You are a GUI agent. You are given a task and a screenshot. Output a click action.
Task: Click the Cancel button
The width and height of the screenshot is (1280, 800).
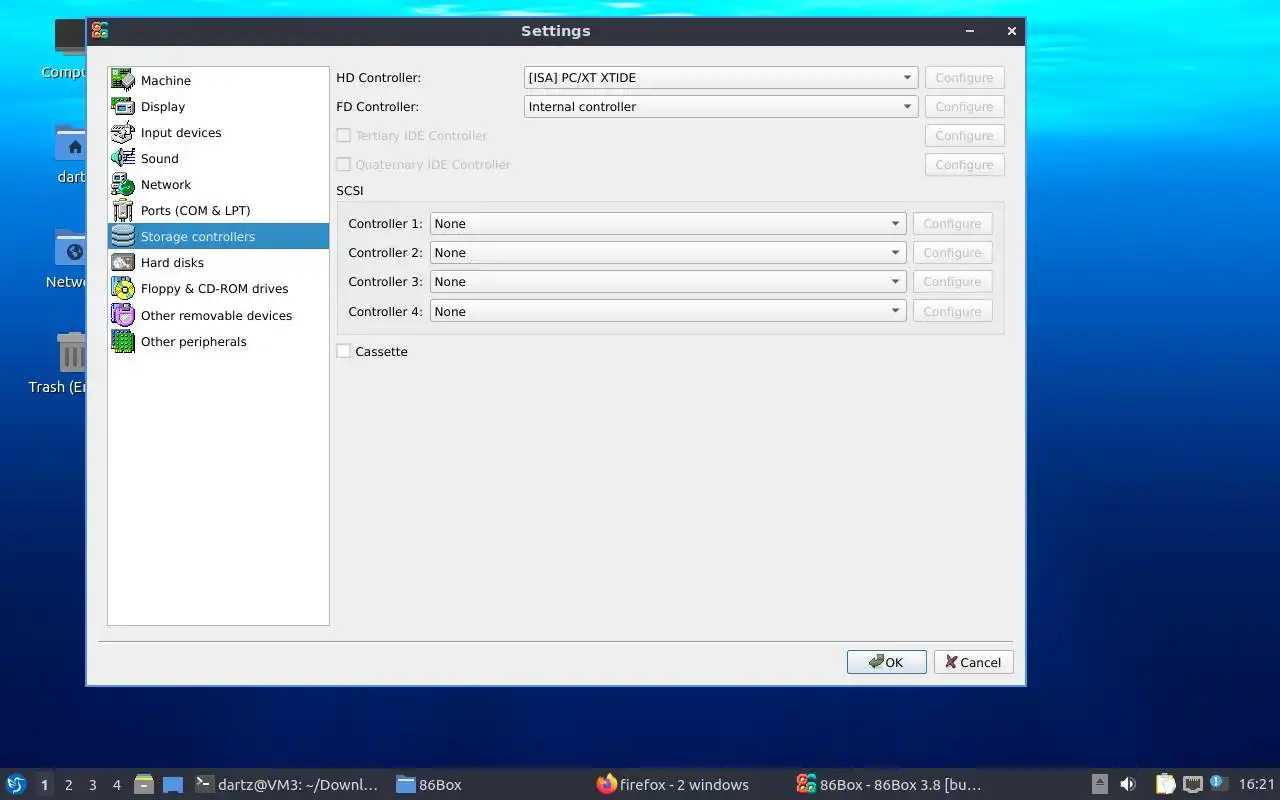click(973, 662)
